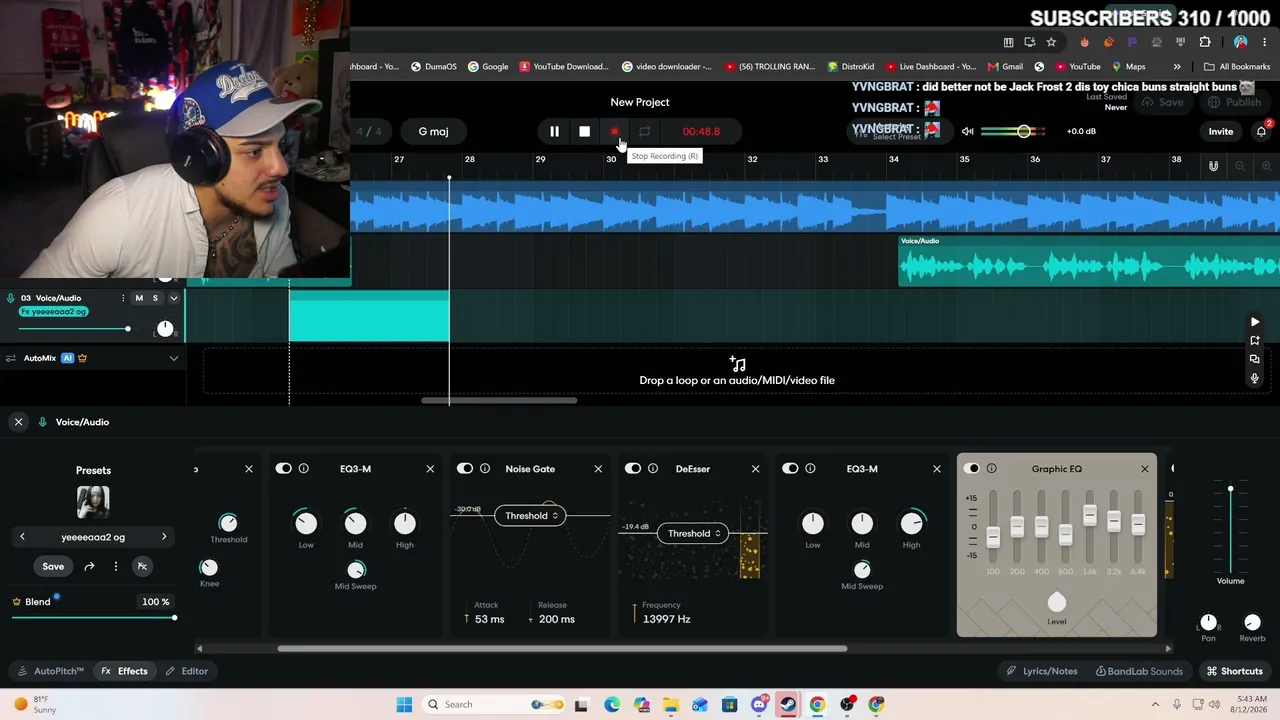This screenshot has height=720, width=1280.
Task: Stop playback with the square stop button
Action: 584,131
